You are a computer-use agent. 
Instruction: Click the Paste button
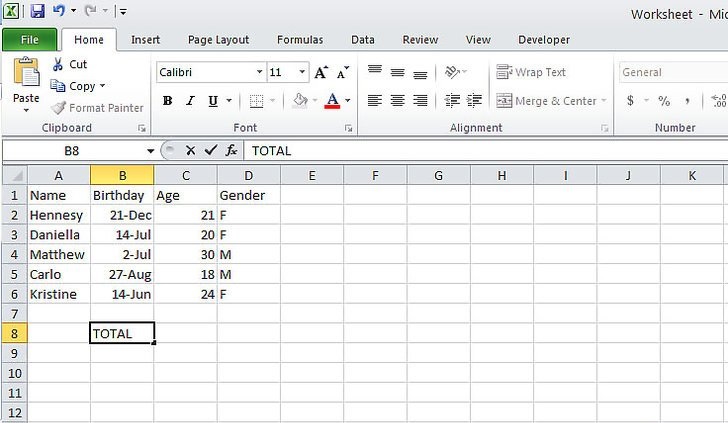coord(26,85)
